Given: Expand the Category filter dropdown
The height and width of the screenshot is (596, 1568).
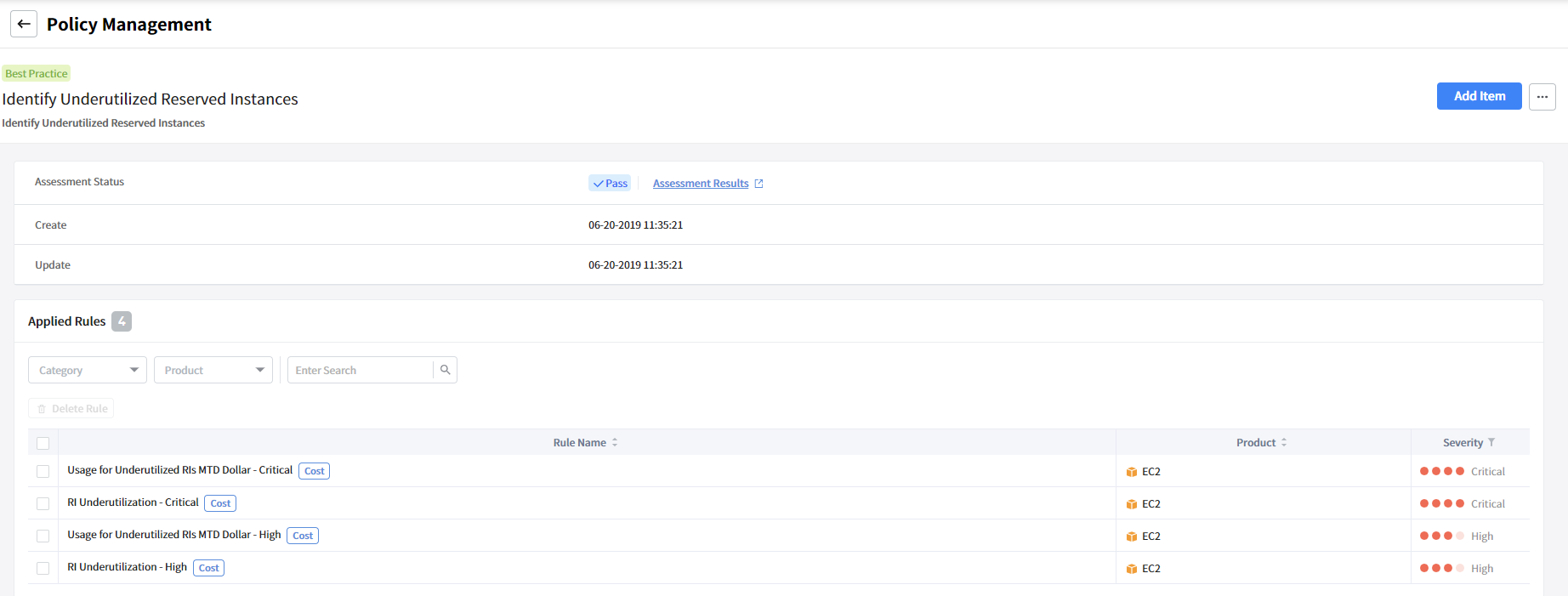Looking at the screenshot, I should pyautogui.click(x=88, y=371).
